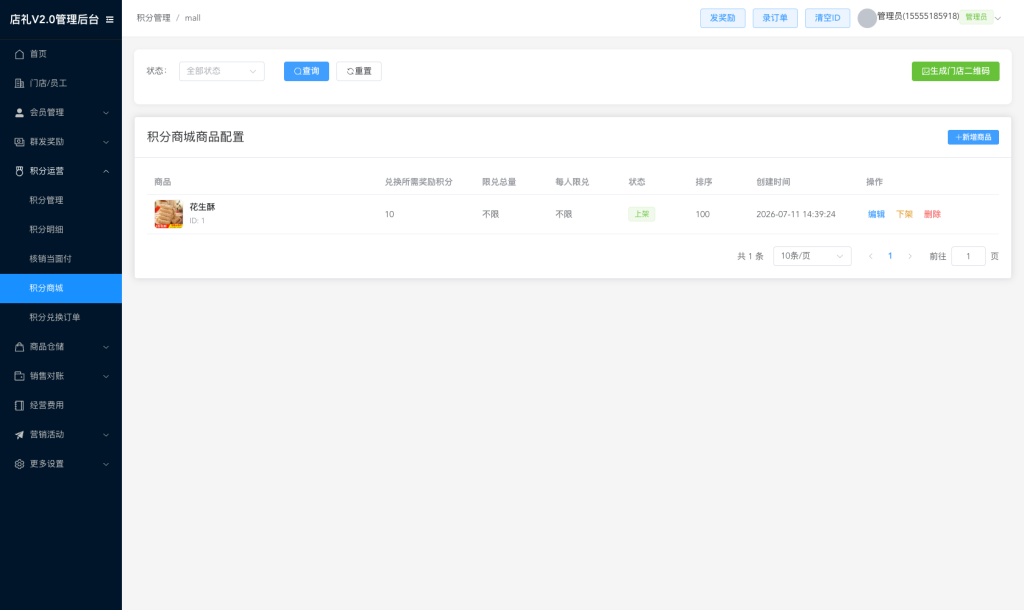Click the 首页 home icon
Viewport: 1024px width, 610px height.
20,54
